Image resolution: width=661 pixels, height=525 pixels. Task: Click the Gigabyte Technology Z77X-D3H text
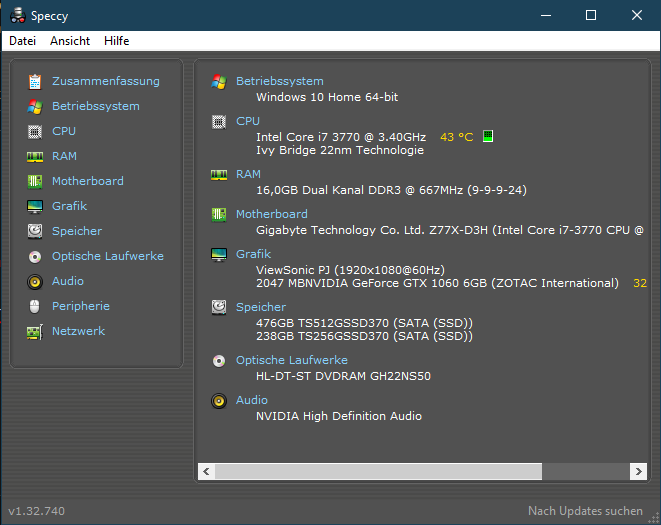tap(449, 230)
